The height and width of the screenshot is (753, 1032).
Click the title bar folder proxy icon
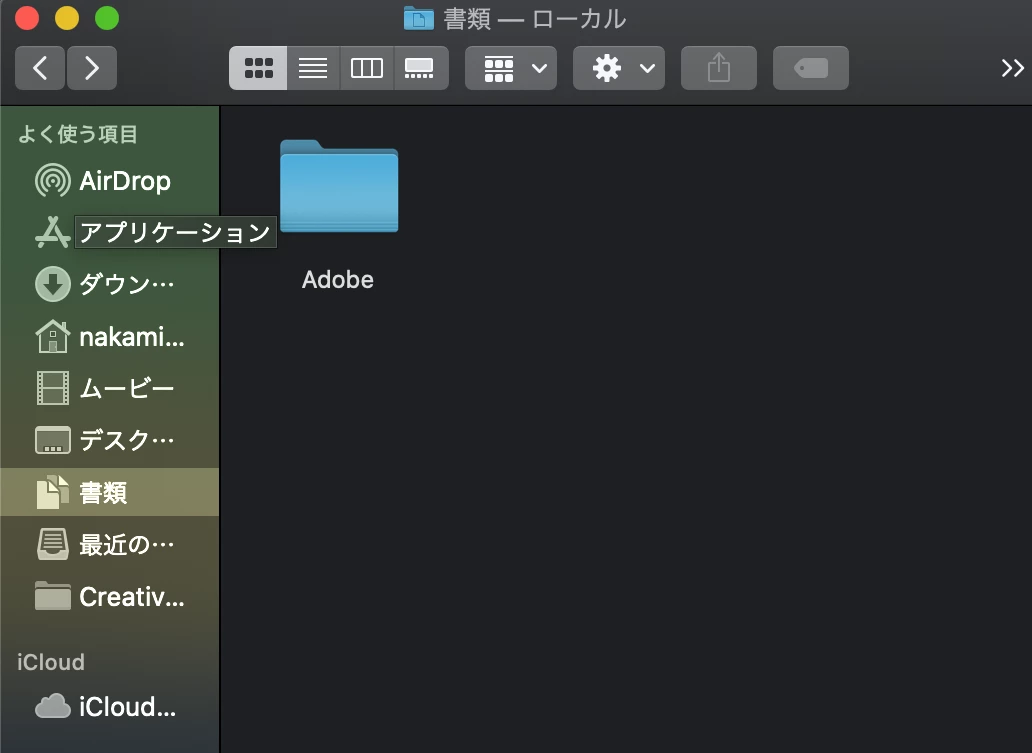419,18
